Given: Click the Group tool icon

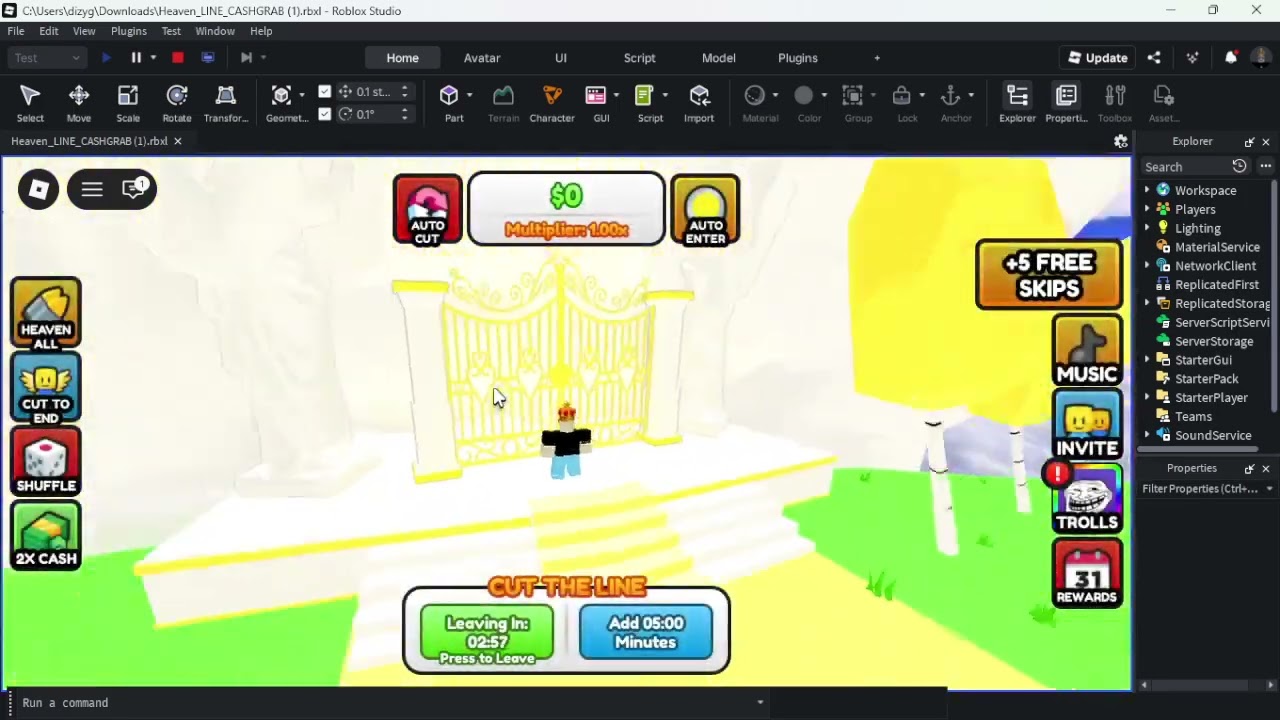Looking at the screenshot, I should (853, 96).
